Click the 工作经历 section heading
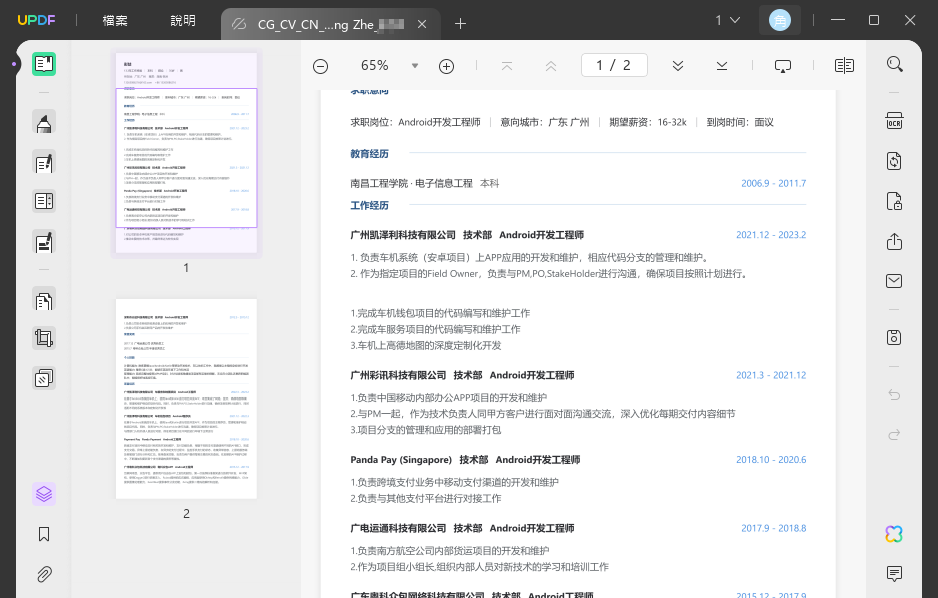 [370, 205]
